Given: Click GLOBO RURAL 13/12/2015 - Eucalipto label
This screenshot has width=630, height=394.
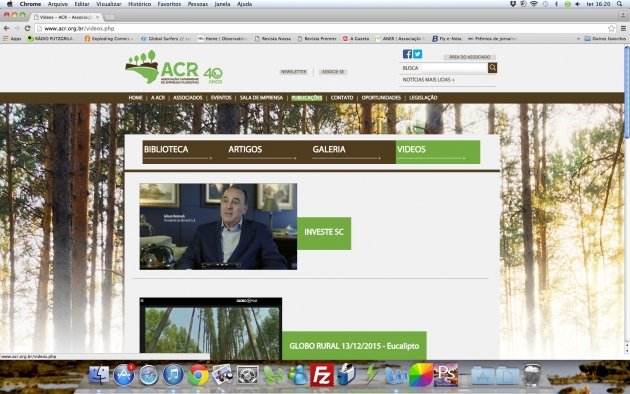Looking at the screenshot, I should [354, 345].
